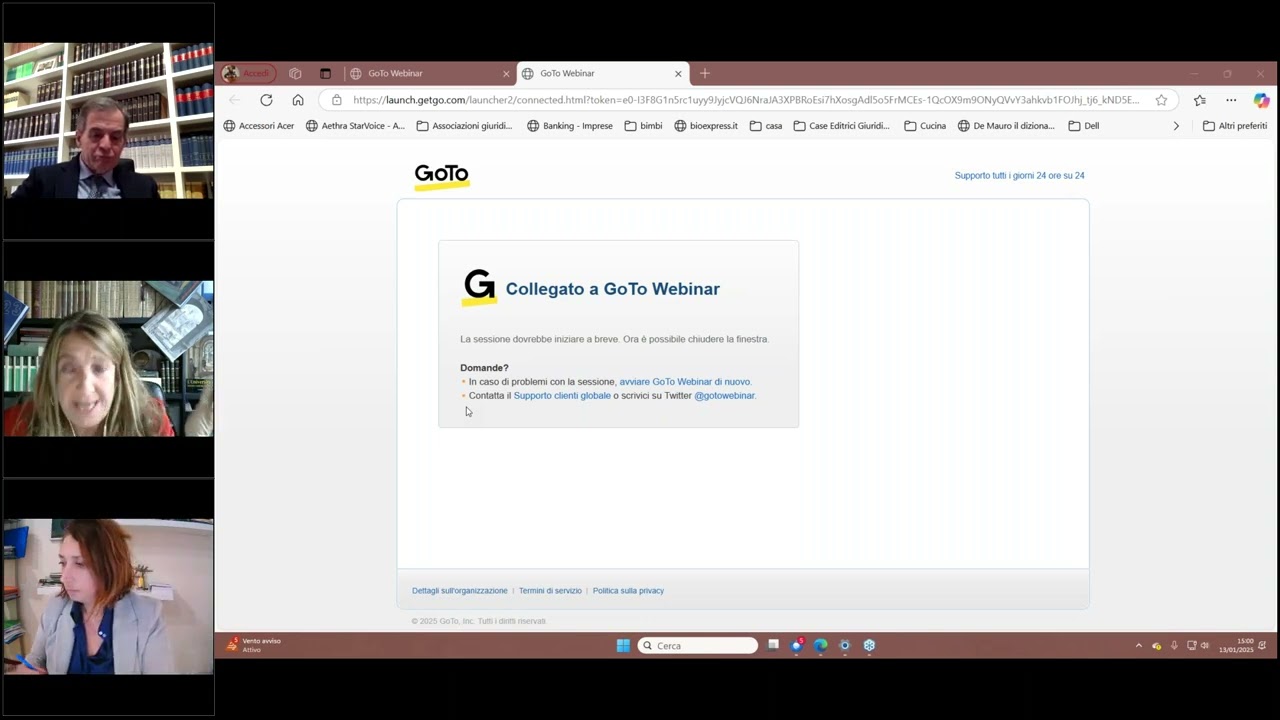Open the Banking - Imprese bookmark

570,126
